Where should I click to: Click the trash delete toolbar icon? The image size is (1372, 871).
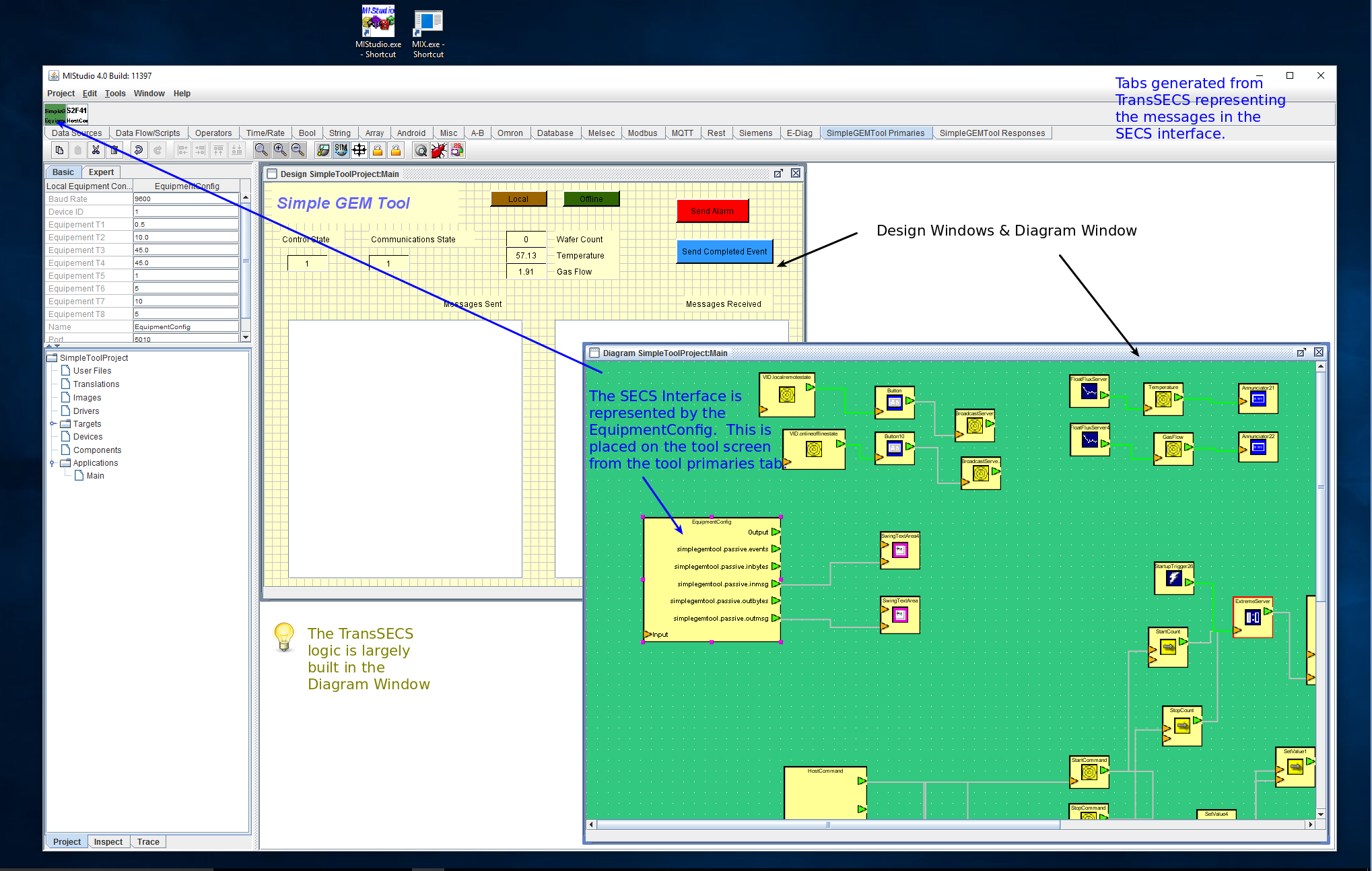coord(114,150)
